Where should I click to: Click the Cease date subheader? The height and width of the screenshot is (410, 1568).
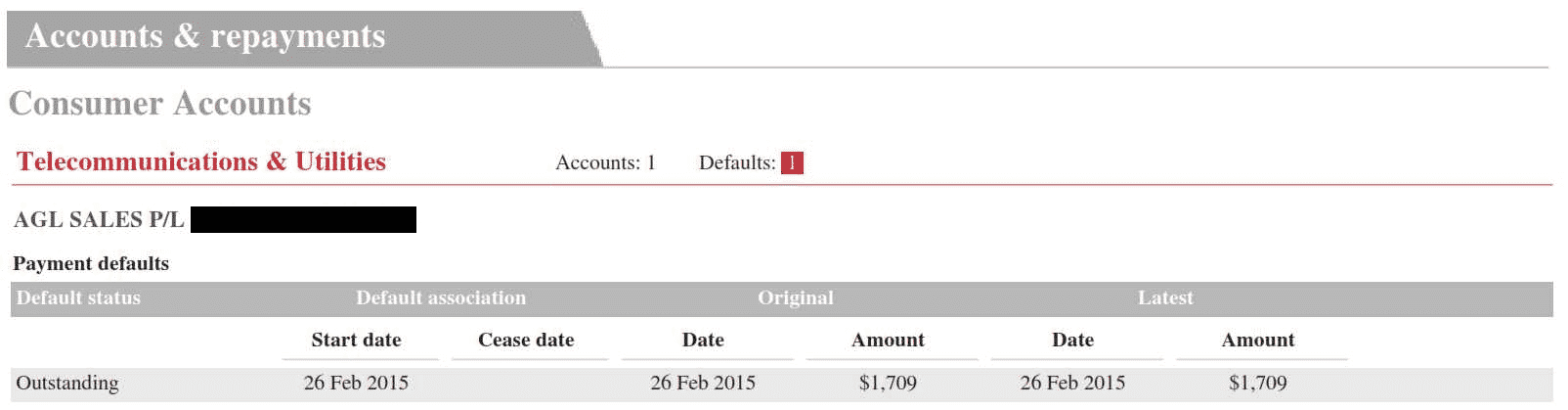[x=526, y=341]
